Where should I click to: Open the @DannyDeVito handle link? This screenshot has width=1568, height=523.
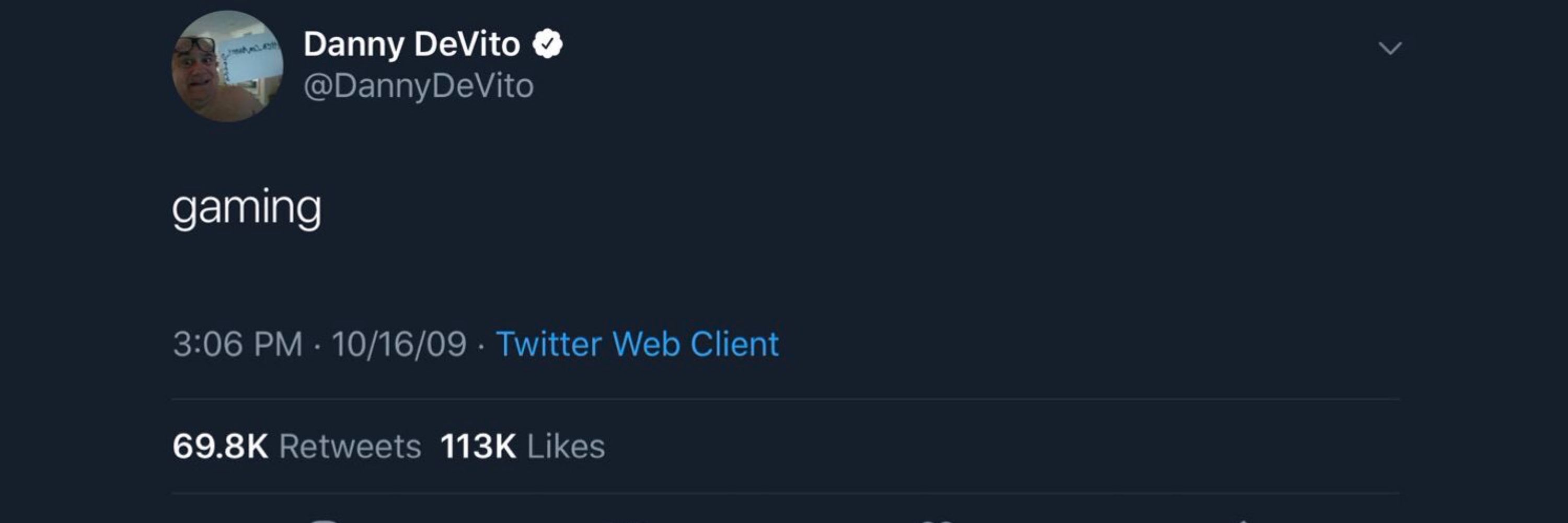[x=418, y=86]
